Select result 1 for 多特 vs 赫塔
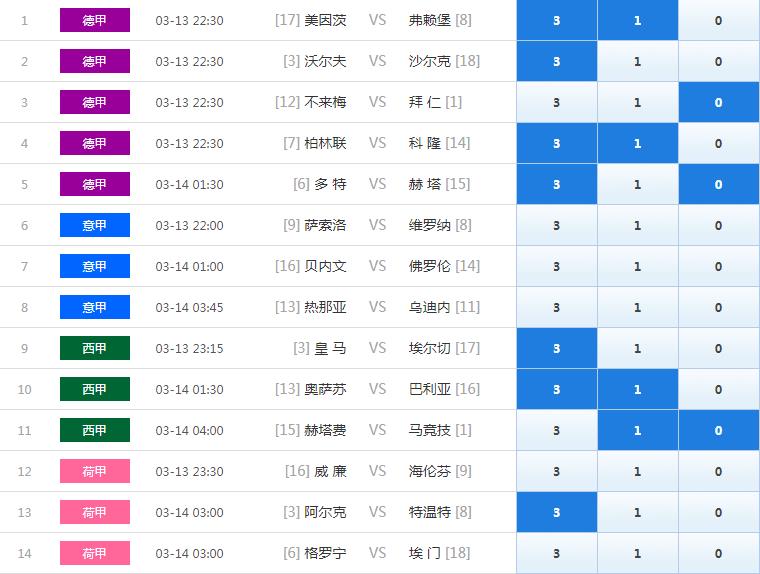 (637, 184)
